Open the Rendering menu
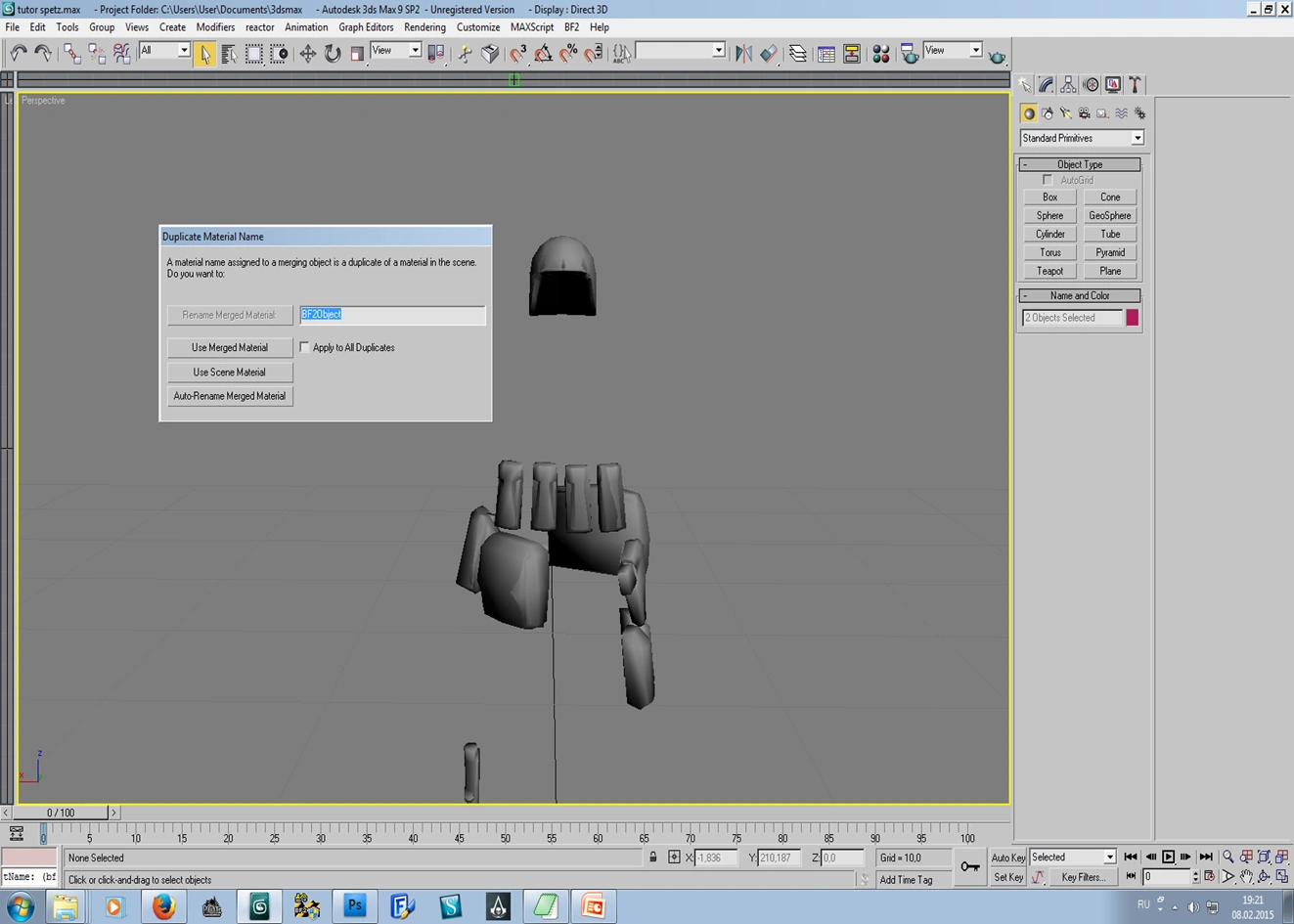This screenshot has height=924, width=1294. pos(424,27)
